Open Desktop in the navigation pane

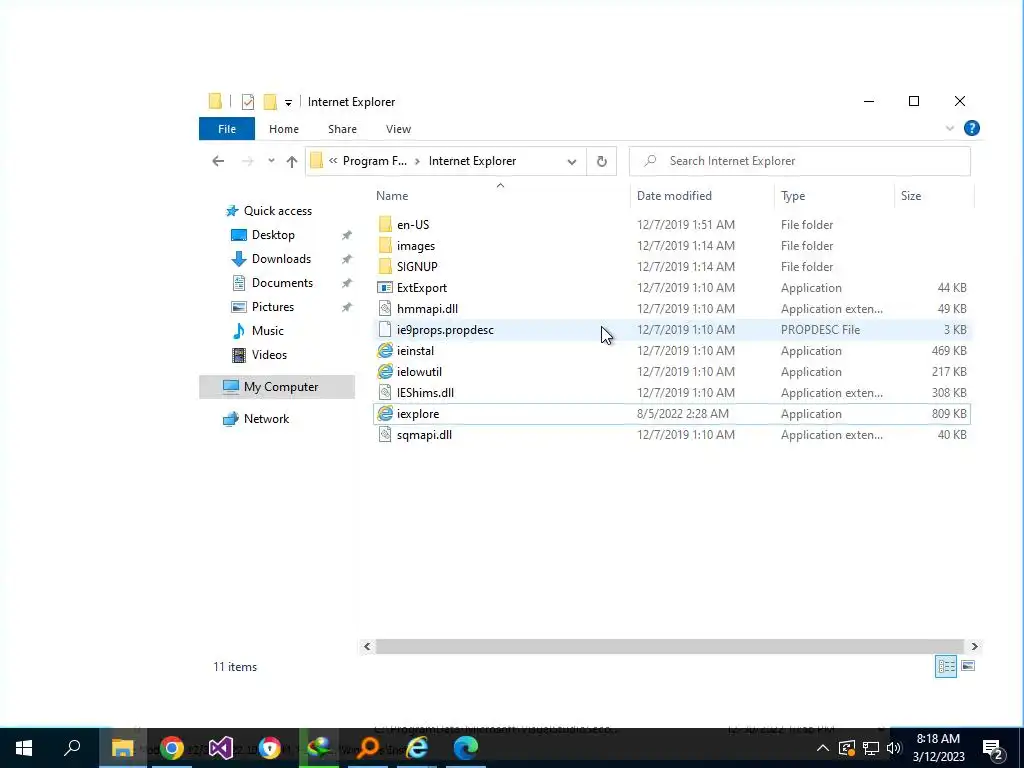[273, 235]
